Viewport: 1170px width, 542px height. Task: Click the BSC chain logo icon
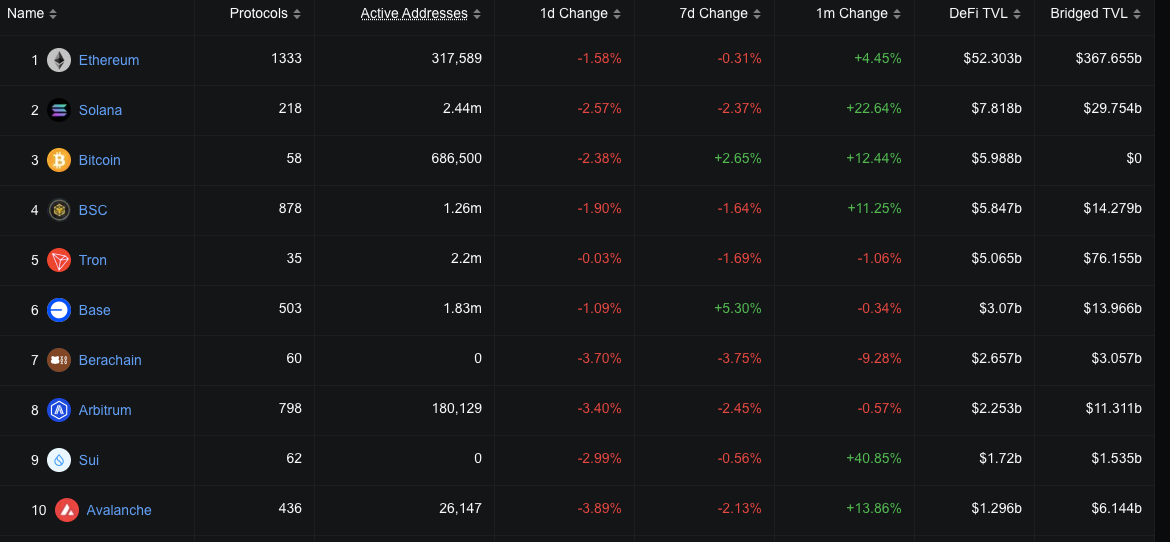click(x=59, y=210)
